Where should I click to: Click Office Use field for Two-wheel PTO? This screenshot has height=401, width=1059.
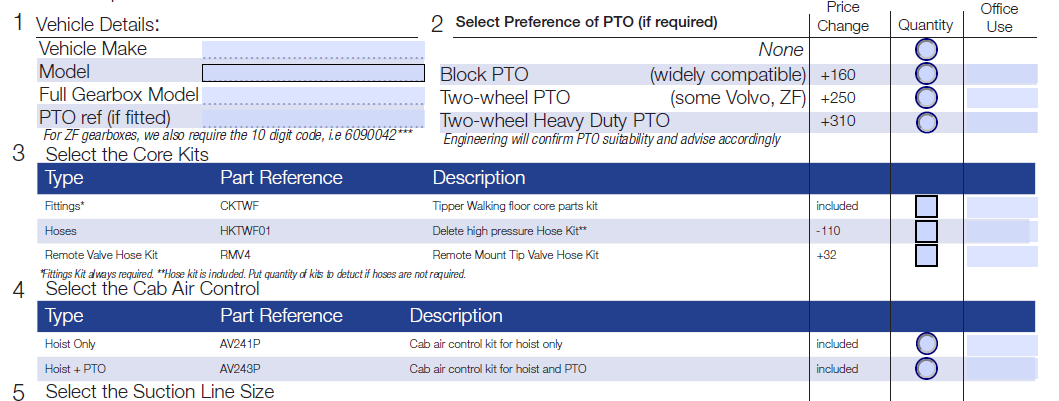pos(1002,98)
